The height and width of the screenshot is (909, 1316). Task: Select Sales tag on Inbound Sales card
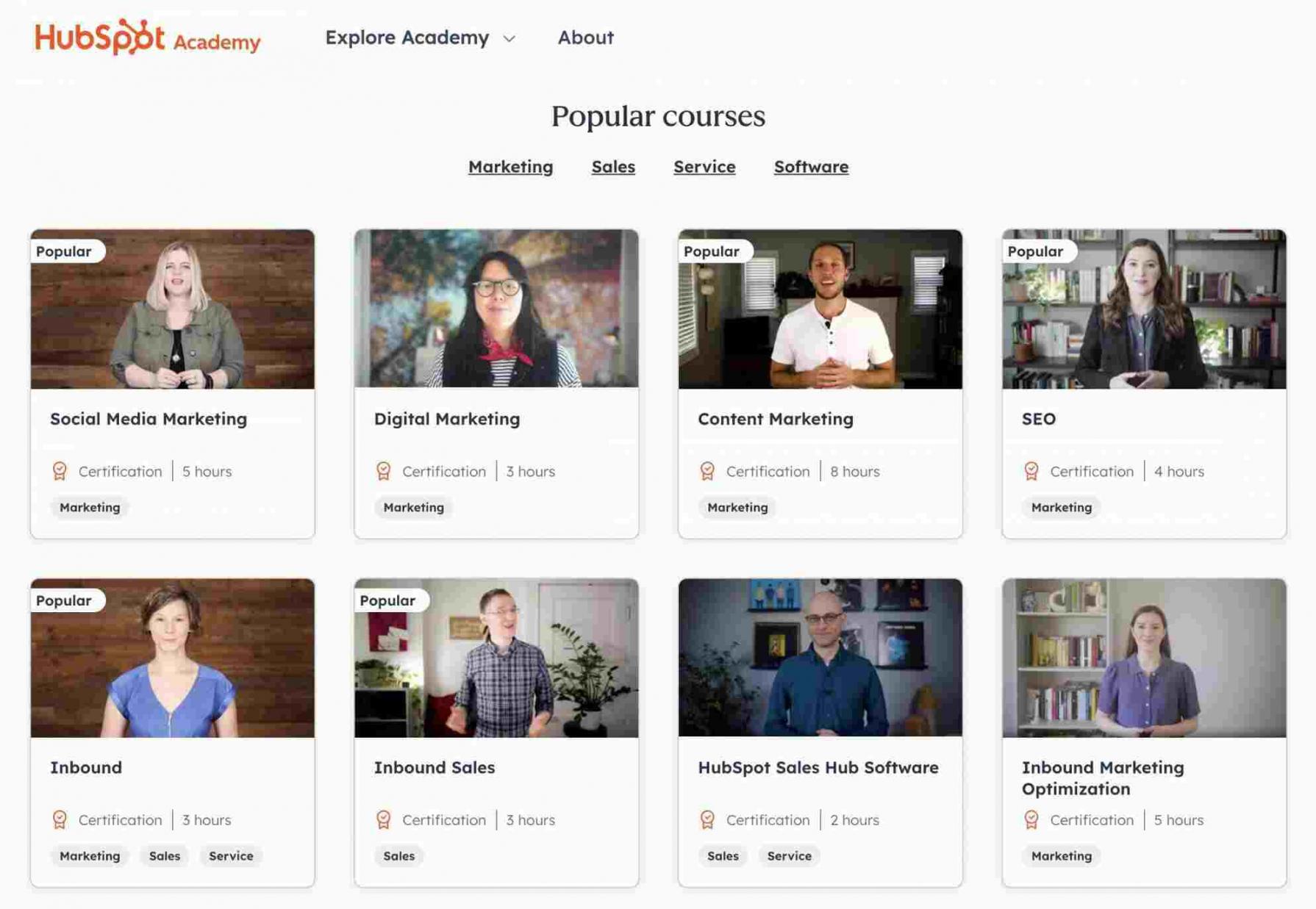[x=399, y=855]
